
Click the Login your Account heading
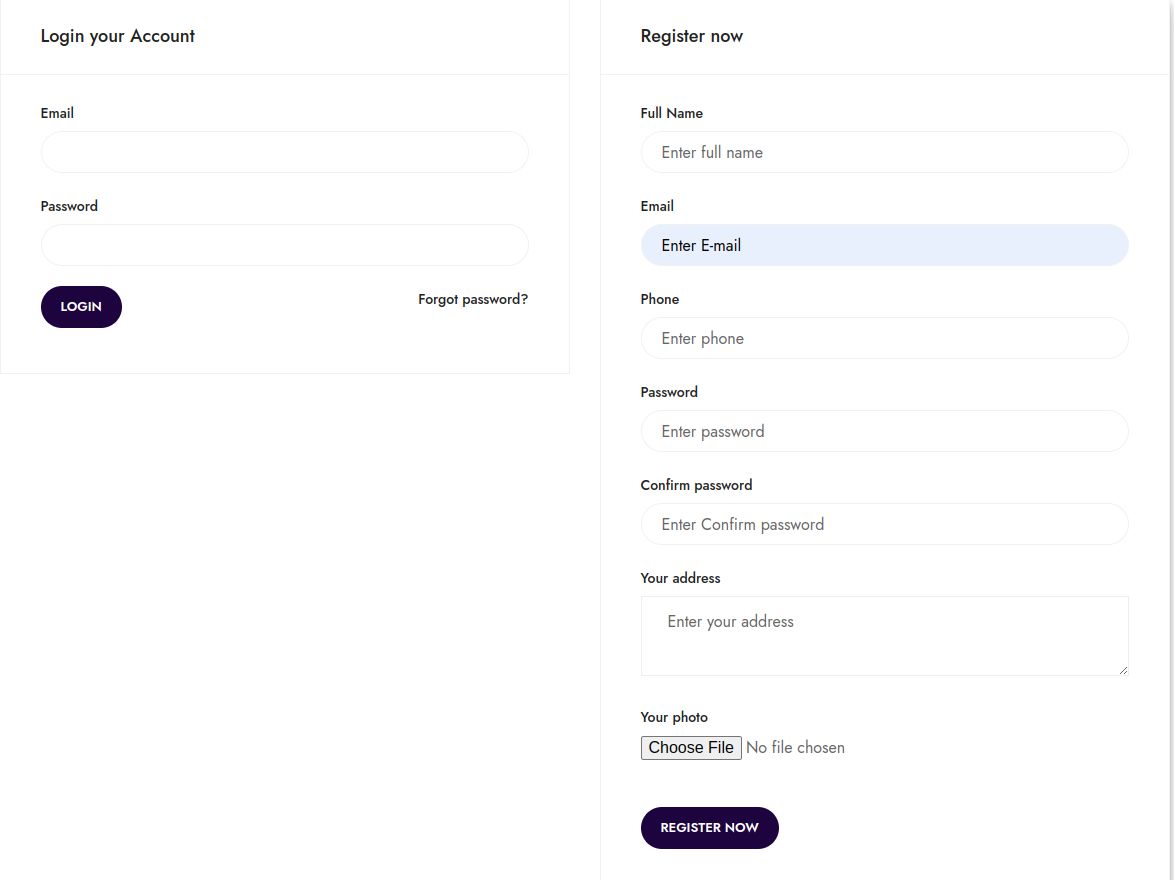[x=117, y=36]
